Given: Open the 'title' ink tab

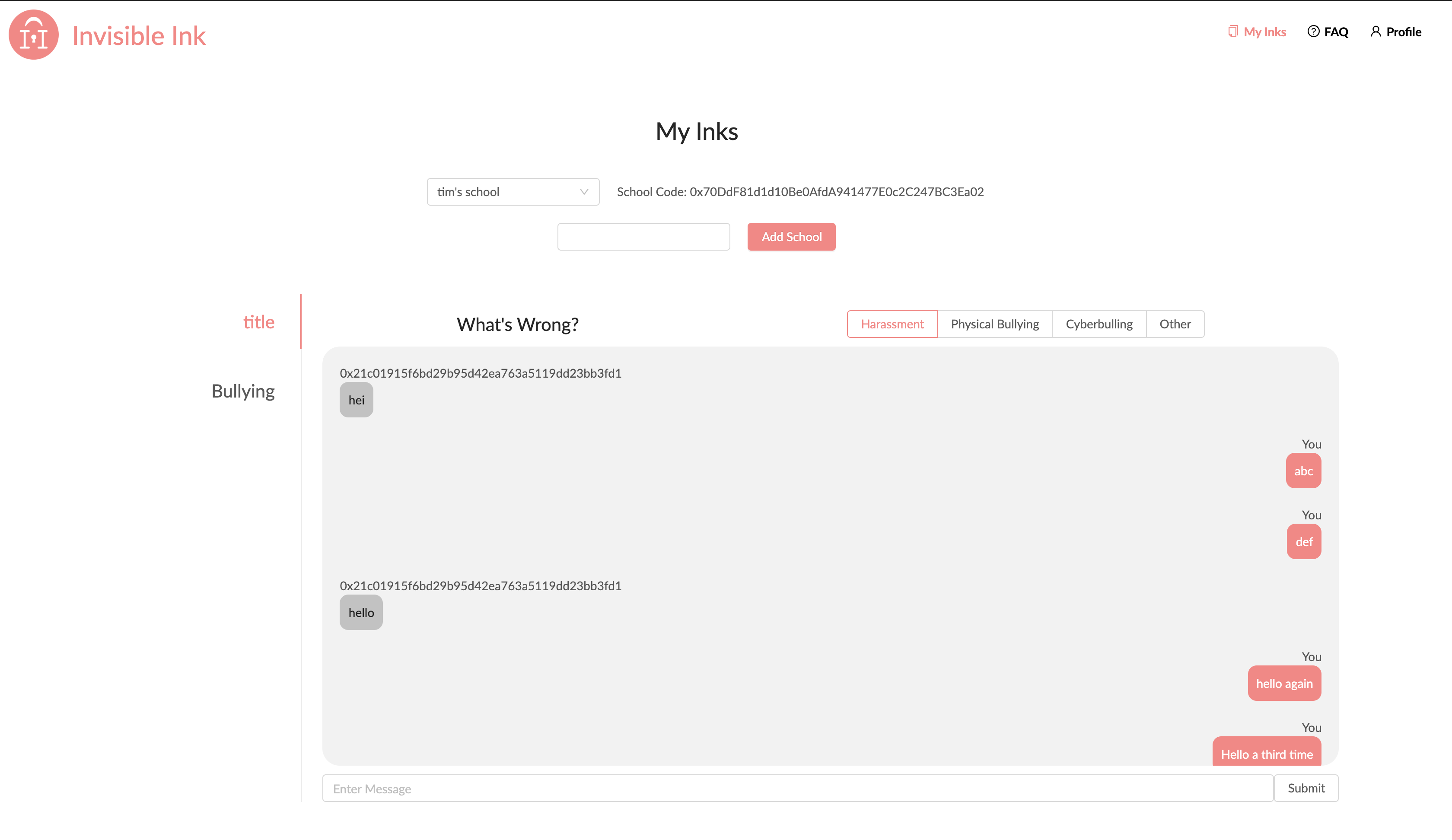Looking at the screenshot, I should coord(259,321).
